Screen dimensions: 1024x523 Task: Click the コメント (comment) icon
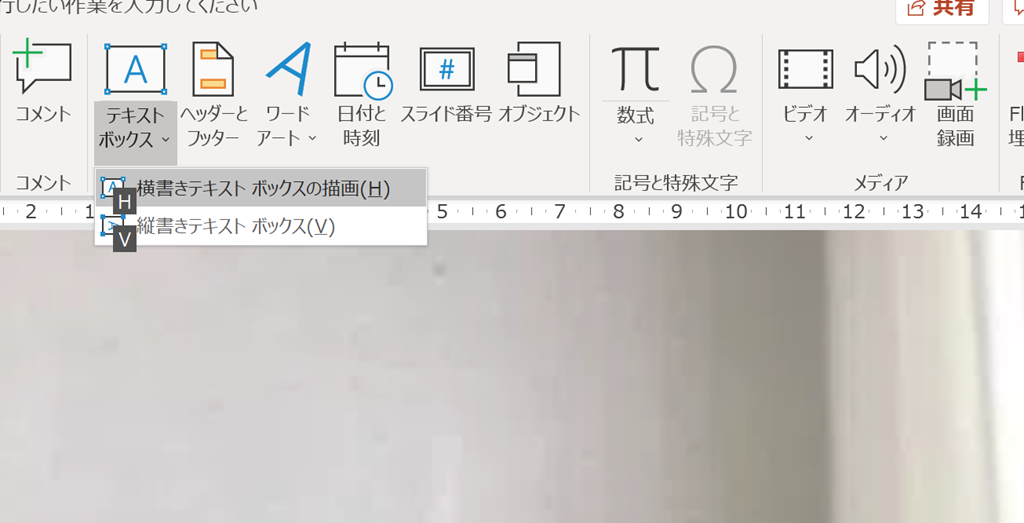coord(43,68)
